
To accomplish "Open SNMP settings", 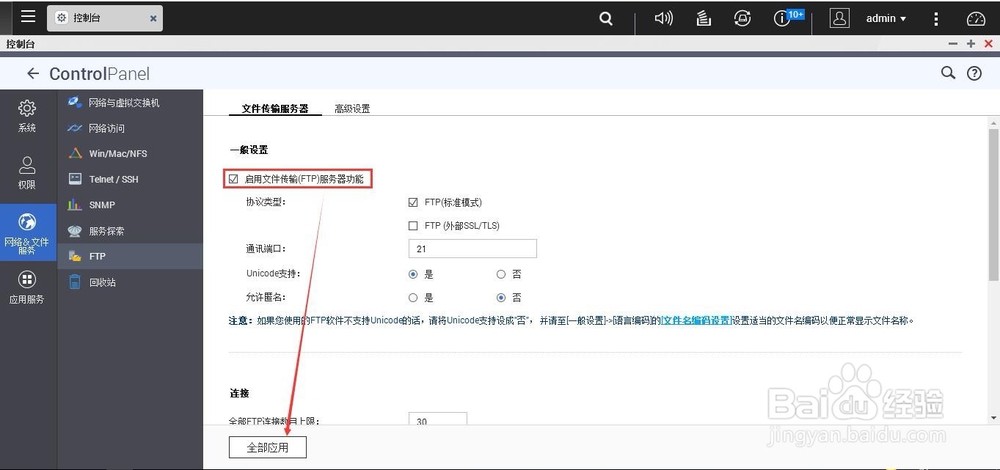I will click(x=130, y=205).
